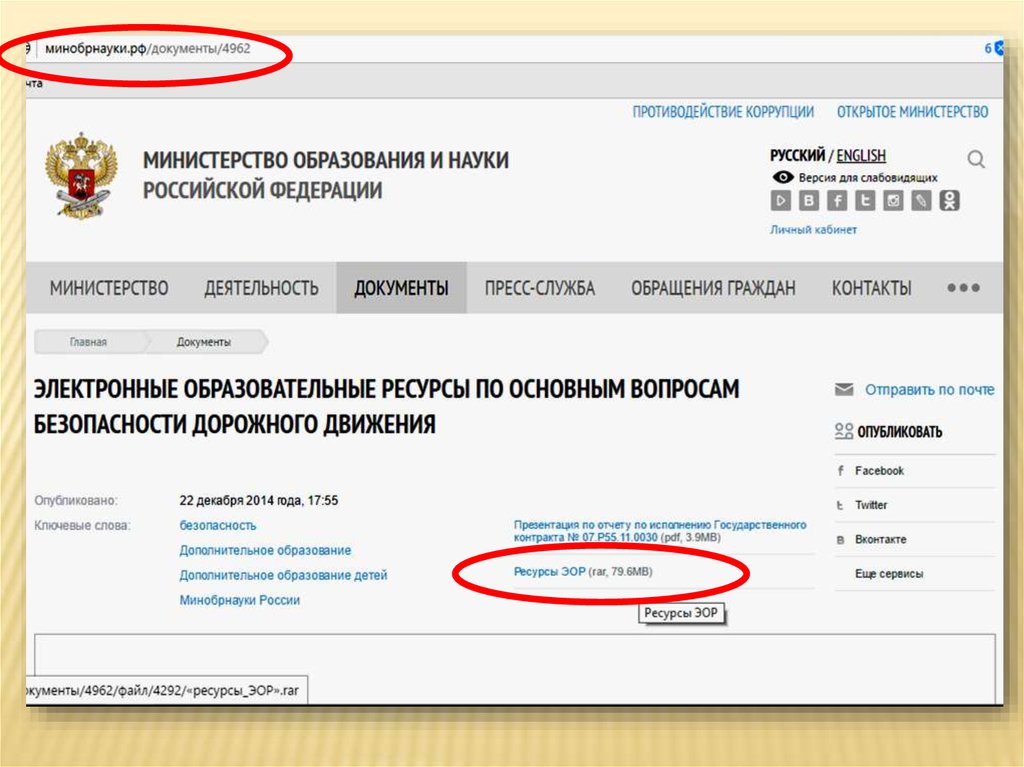Select РУССКИЙ language
This screenshot has height=767, width=1024.
click(797, 155)
